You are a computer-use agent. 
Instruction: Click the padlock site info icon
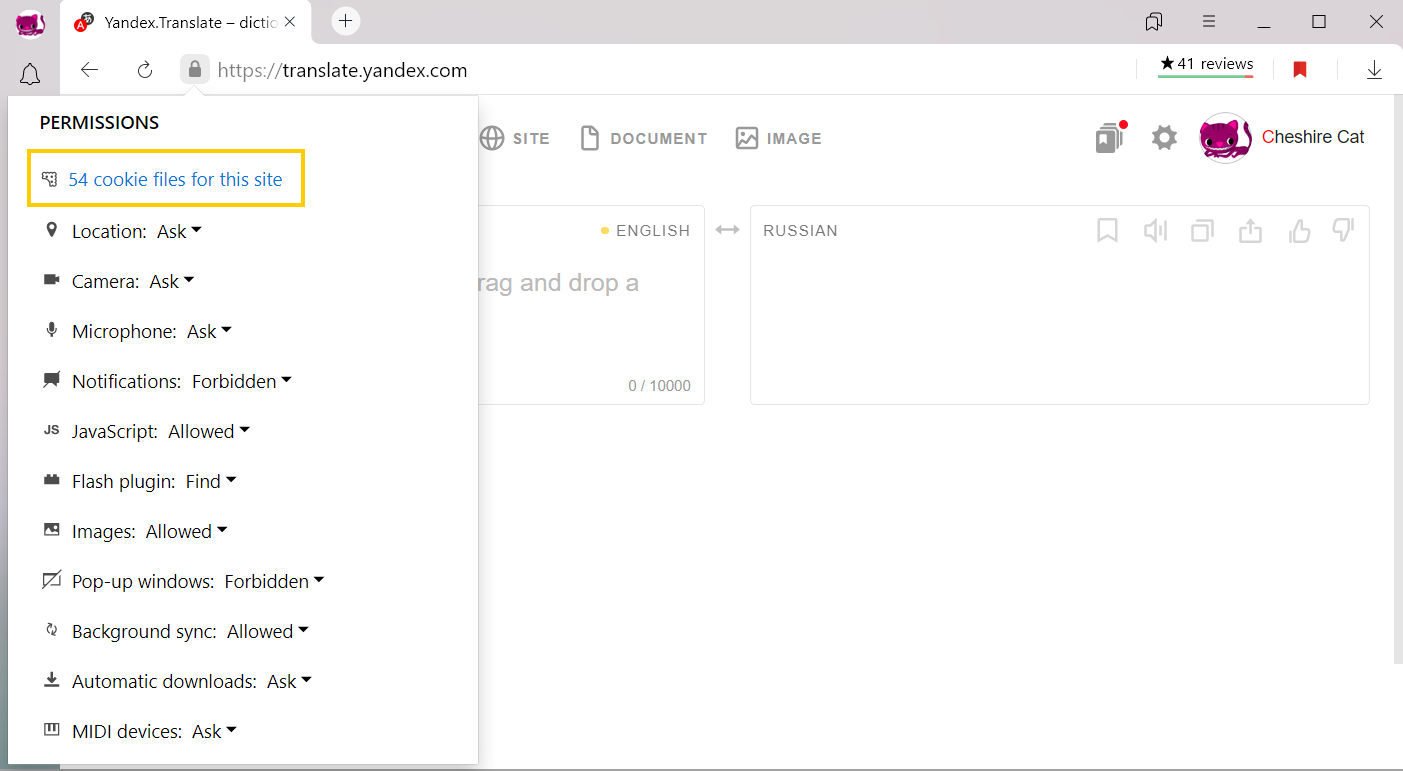(195, 70)
